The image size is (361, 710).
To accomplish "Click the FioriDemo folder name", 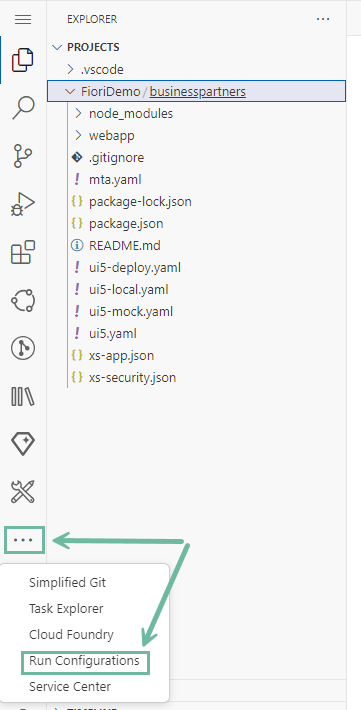I will 111,91.
